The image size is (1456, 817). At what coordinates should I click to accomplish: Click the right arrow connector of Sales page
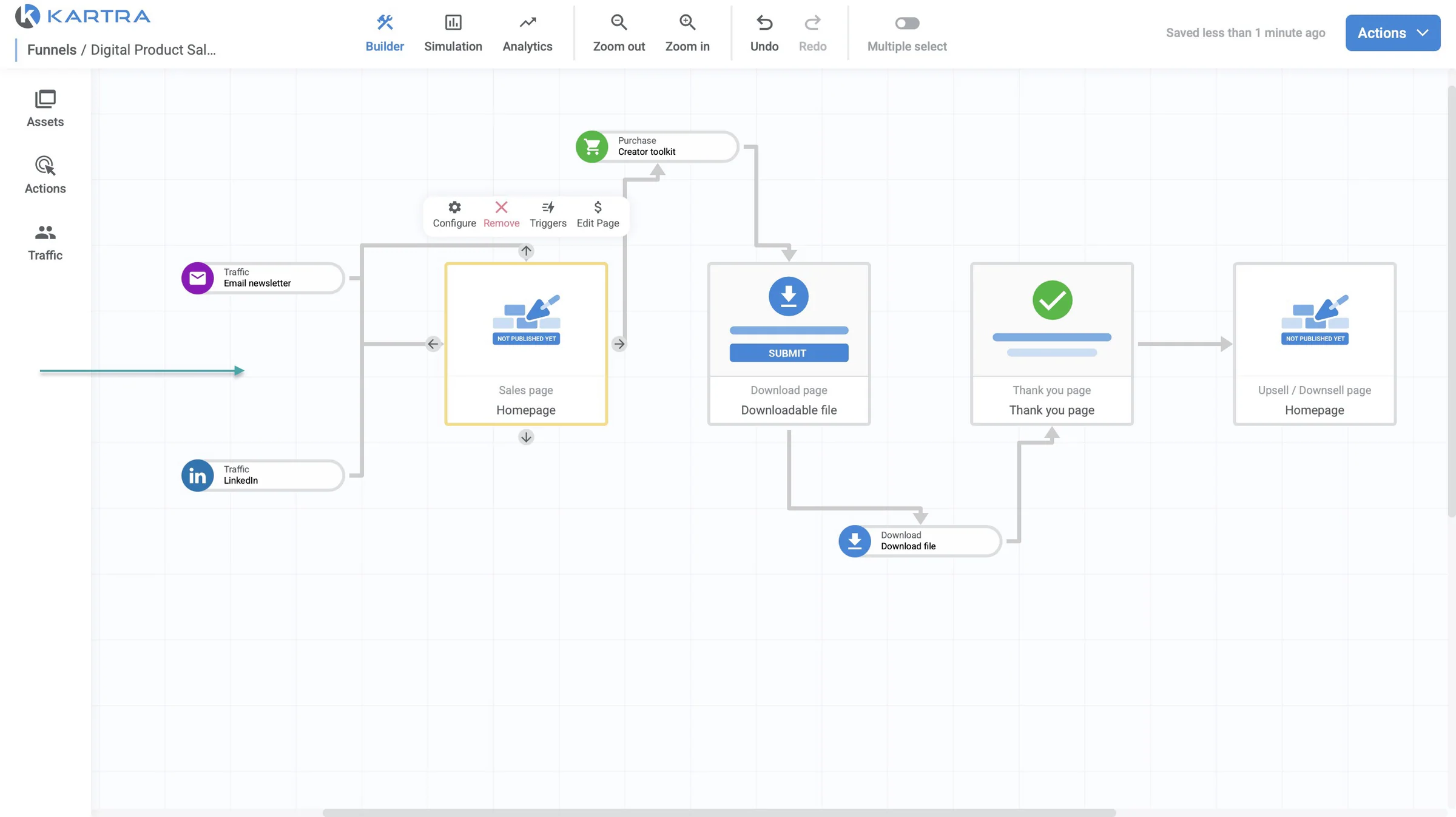619,344
